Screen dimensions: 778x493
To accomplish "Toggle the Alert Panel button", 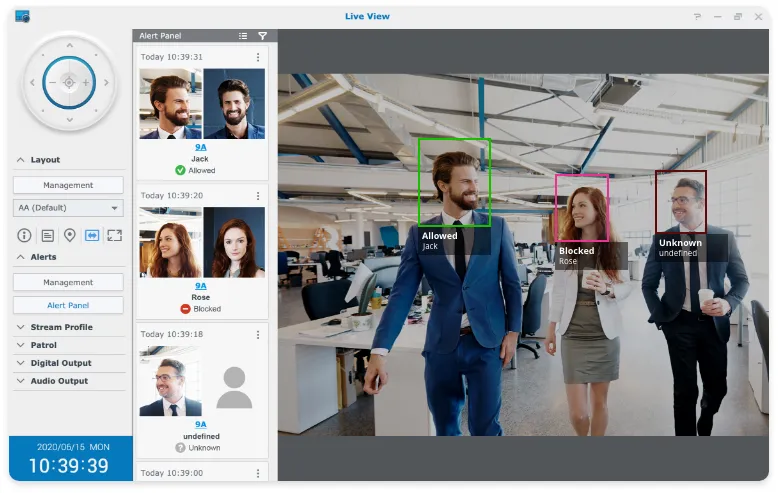I will pos(68,305).
